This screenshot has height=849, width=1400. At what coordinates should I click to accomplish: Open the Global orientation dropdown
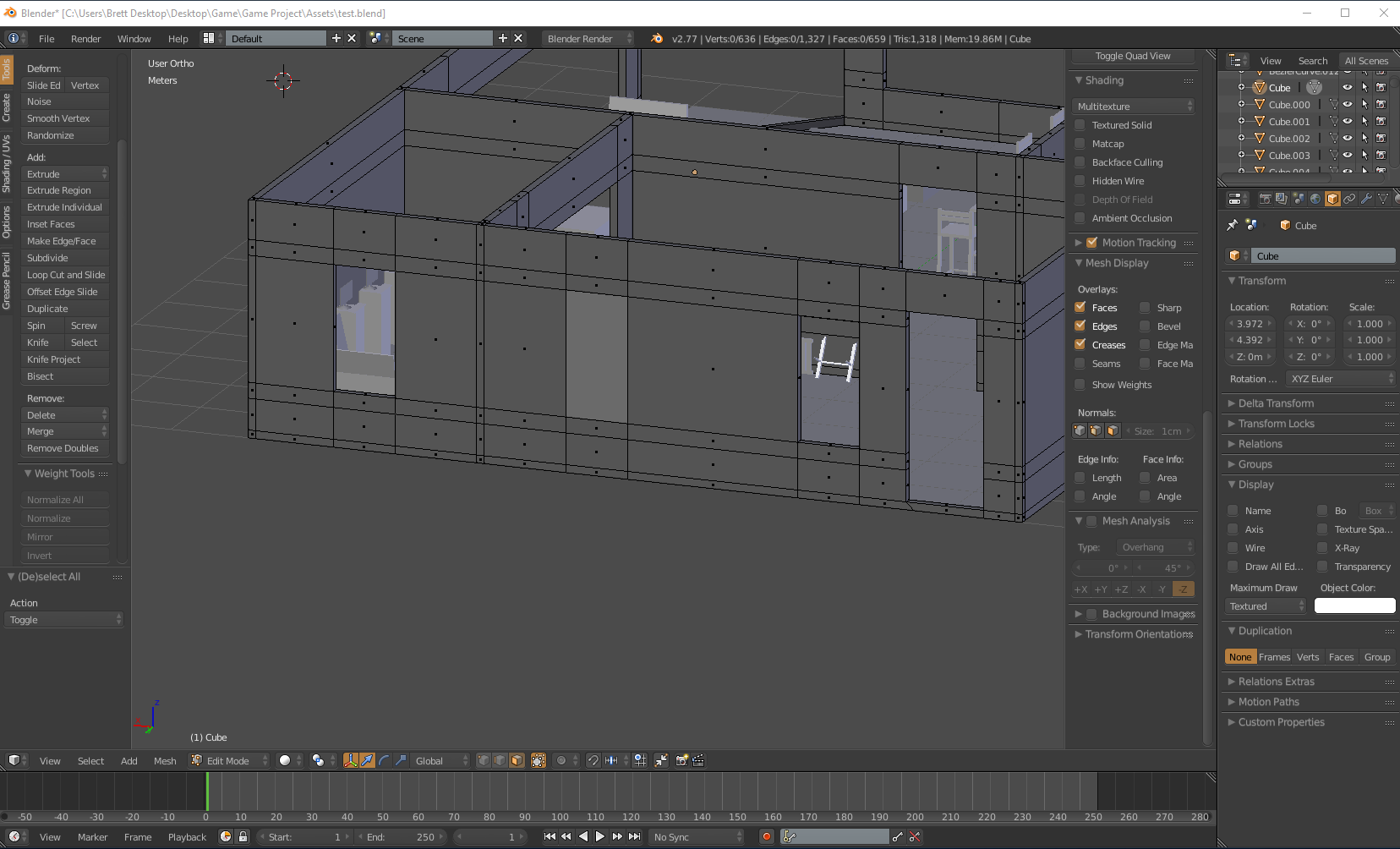click(x=441, y=760)
